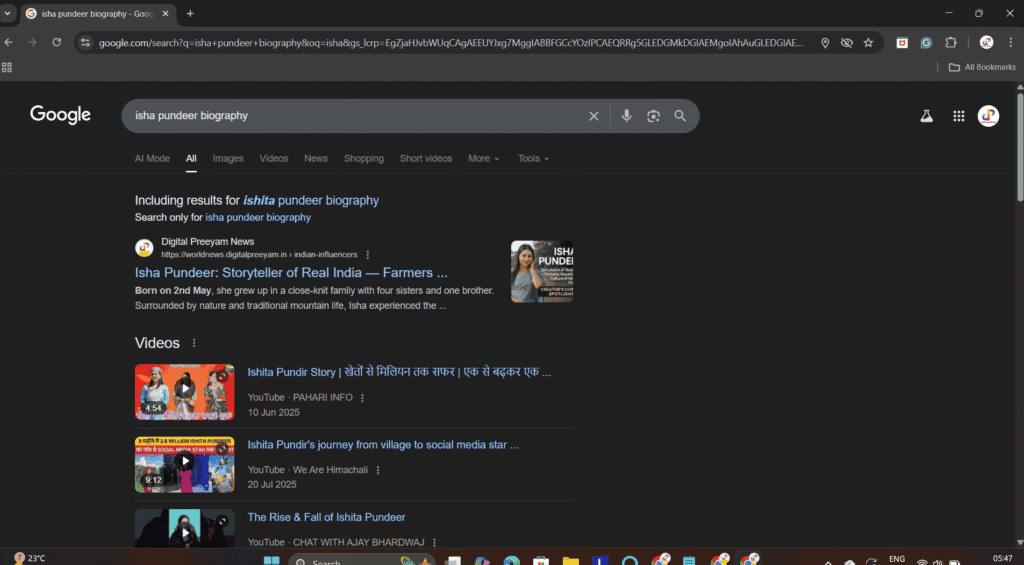This screenshot has height=565, width=1024.
Task: Open the taskbar clock showing 05:47
Action: point(1002,558)
